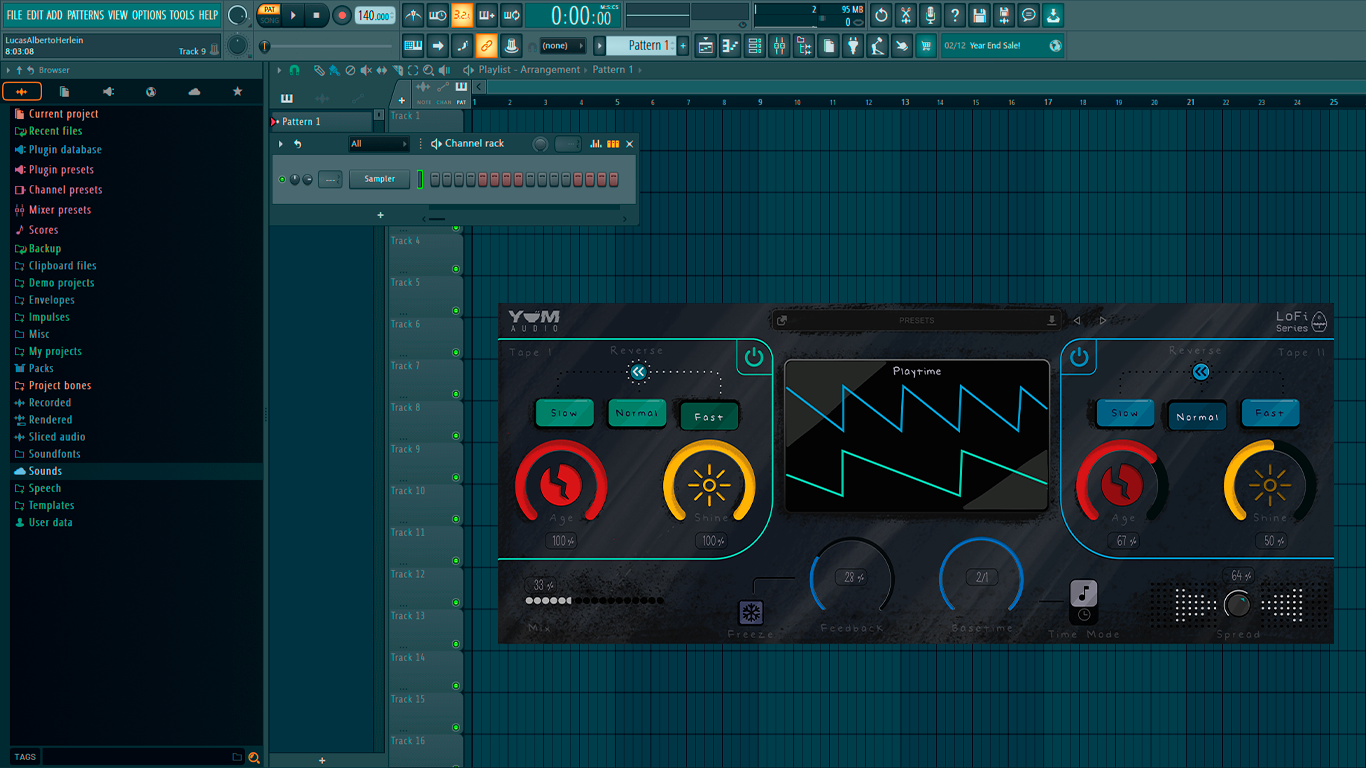This screenshot has width=1366, height=768.
Task: Open the mixer view icon
Action: pyautogui.click(x=779, y=45)
